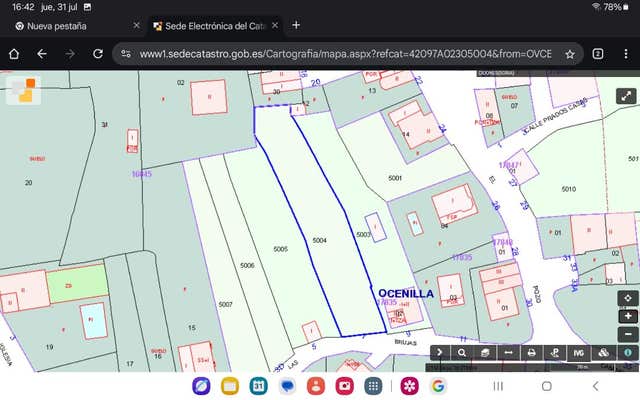640x400 pixels.
Task: Open the Chrome three-dot menu
Action: click(625, 54)
